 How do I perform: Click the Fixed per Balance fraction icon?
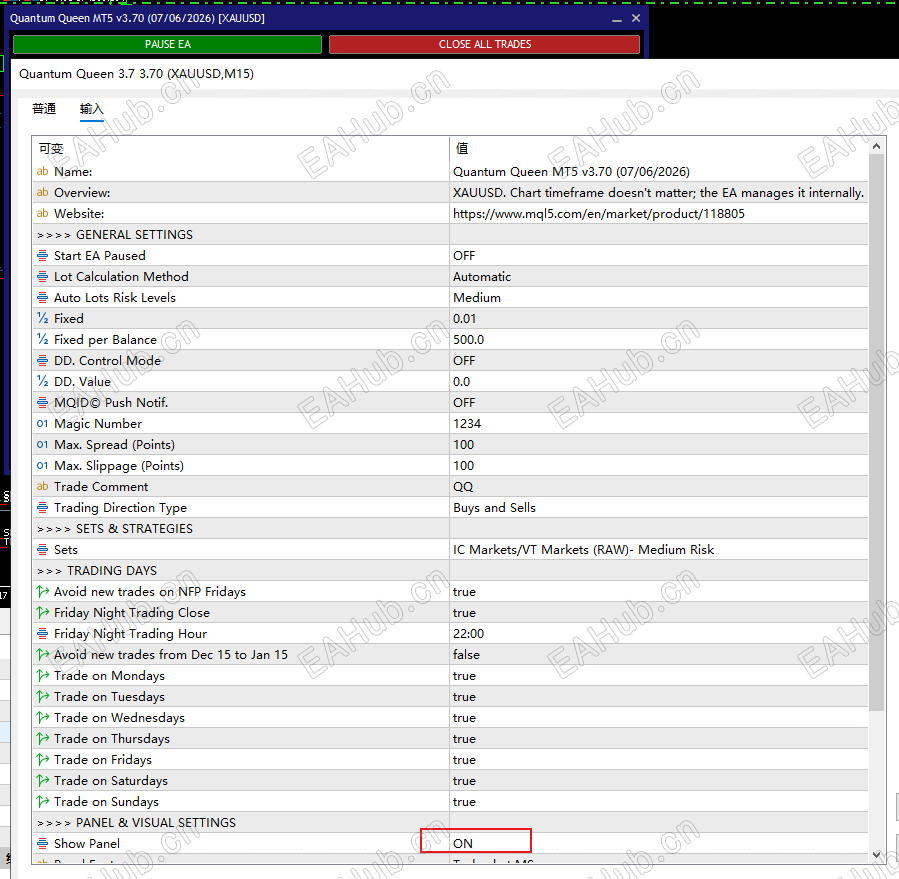tap(42, 339)
